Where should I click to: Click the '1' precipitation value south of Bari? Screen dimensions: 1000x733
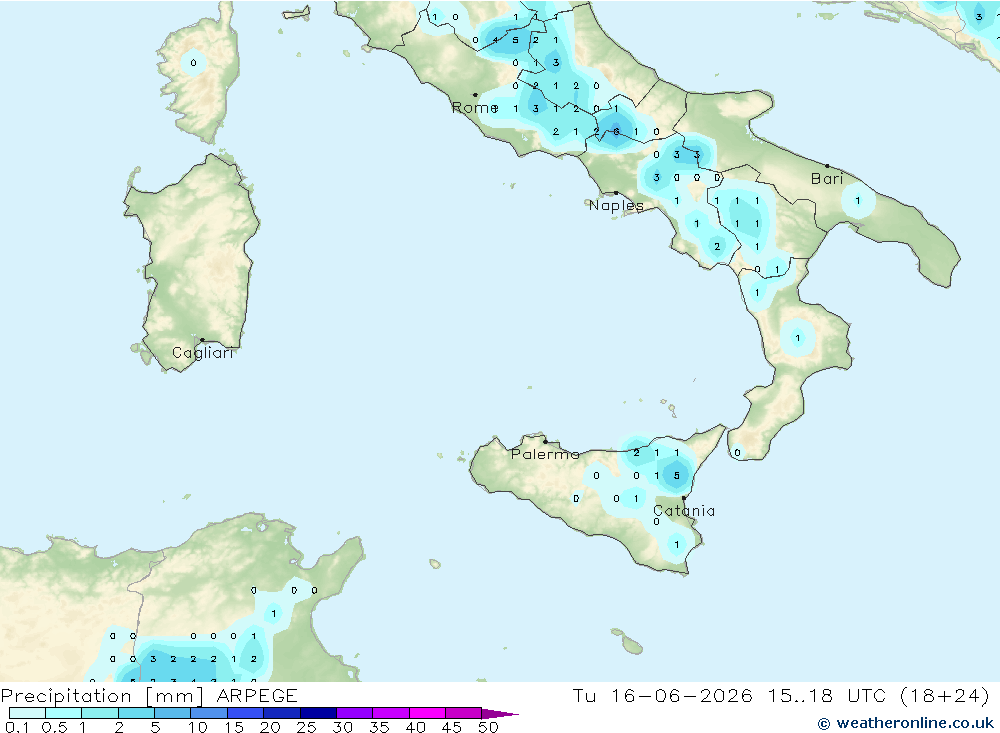coord(858,200)
